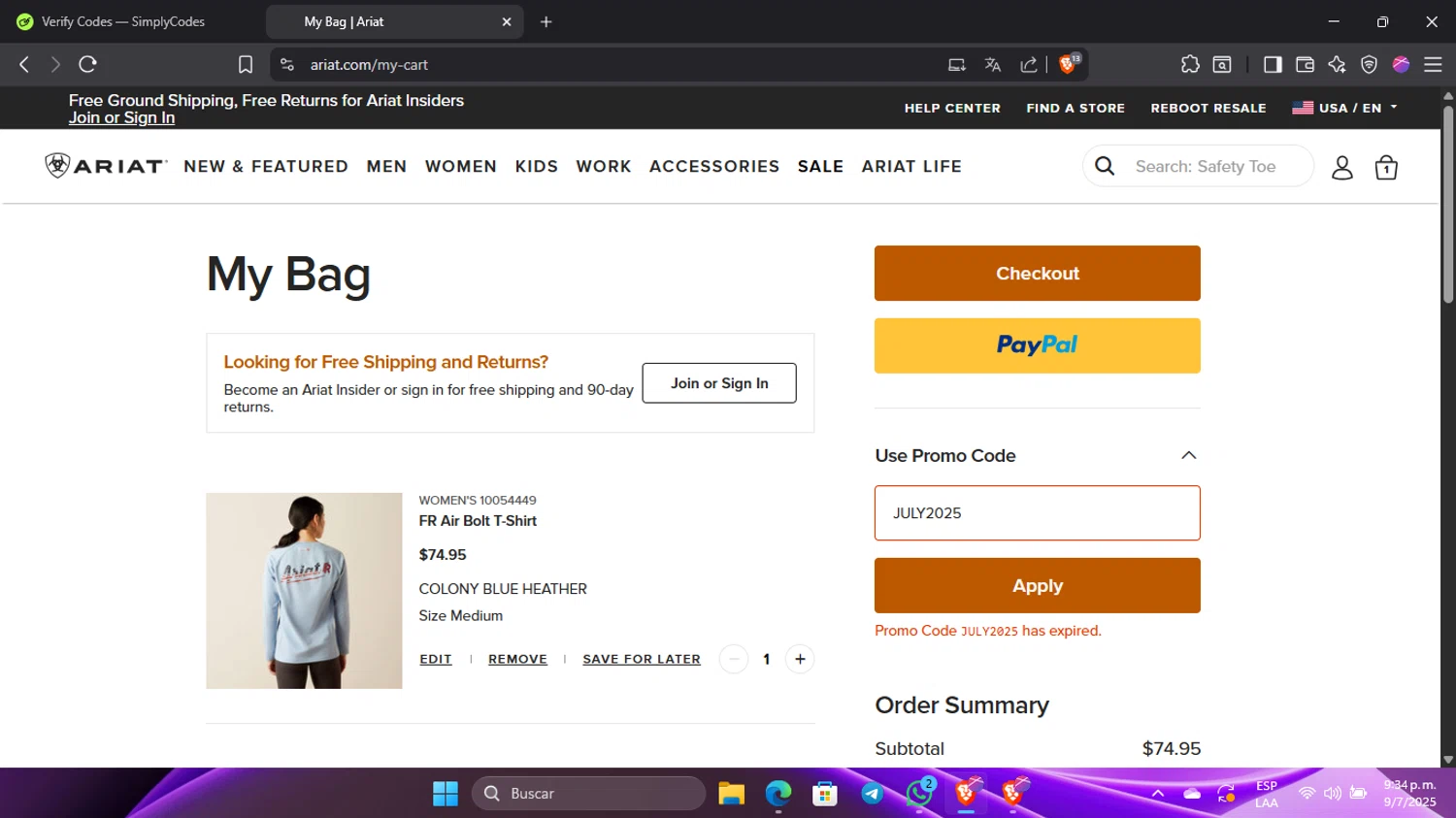Open the clock and date in taskbar
This screenshot has height=818, width=1456.
click(1409, 794)
